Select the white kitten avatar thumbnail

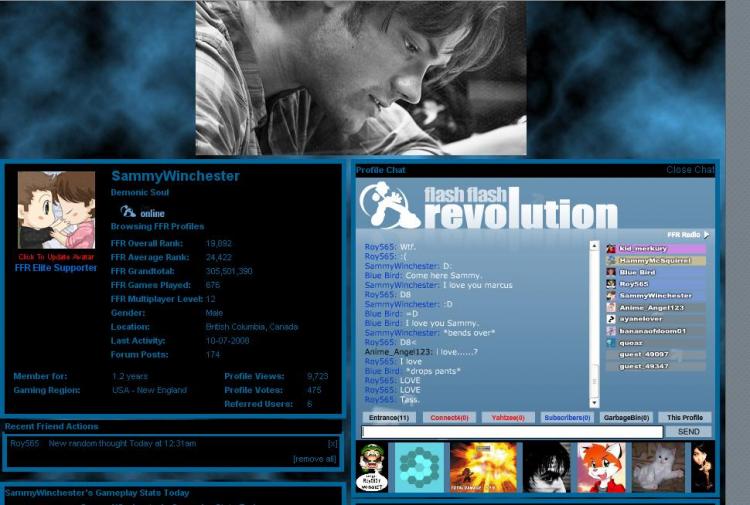[659, 467]
